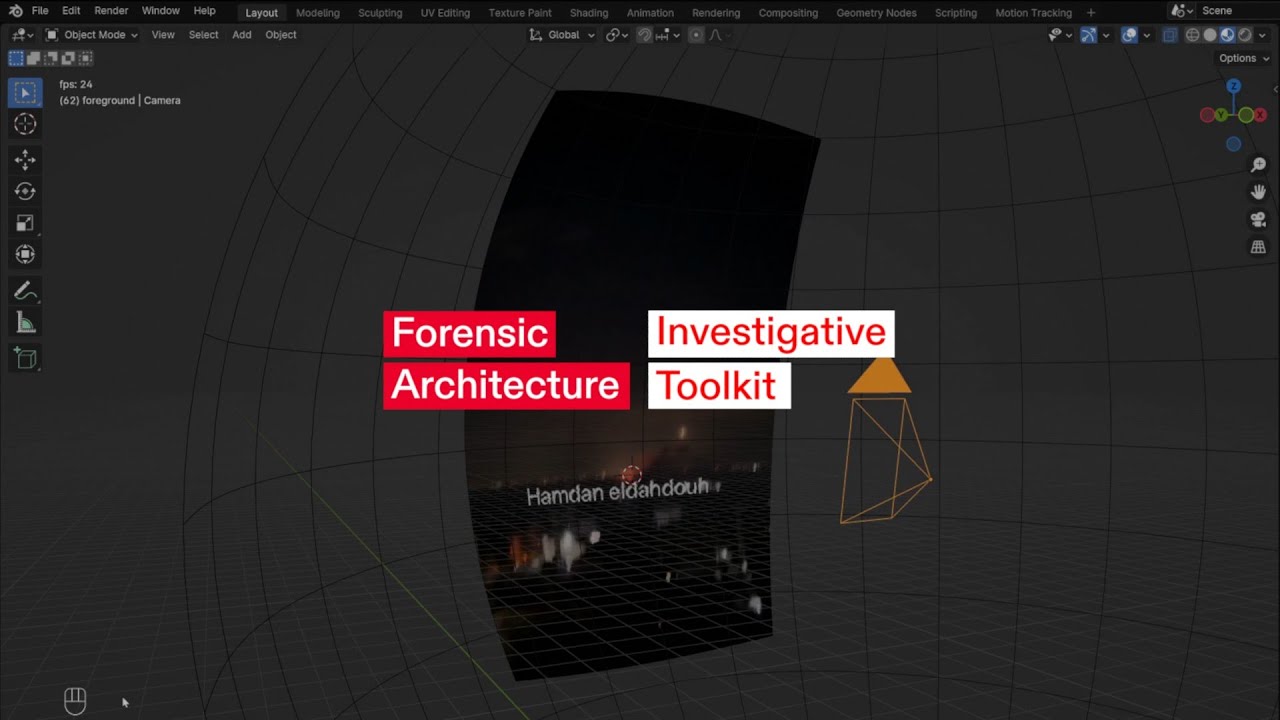1280x720 pixels.
Task: Toggle the camera view icon
Action: click(x=1258, y=219)
